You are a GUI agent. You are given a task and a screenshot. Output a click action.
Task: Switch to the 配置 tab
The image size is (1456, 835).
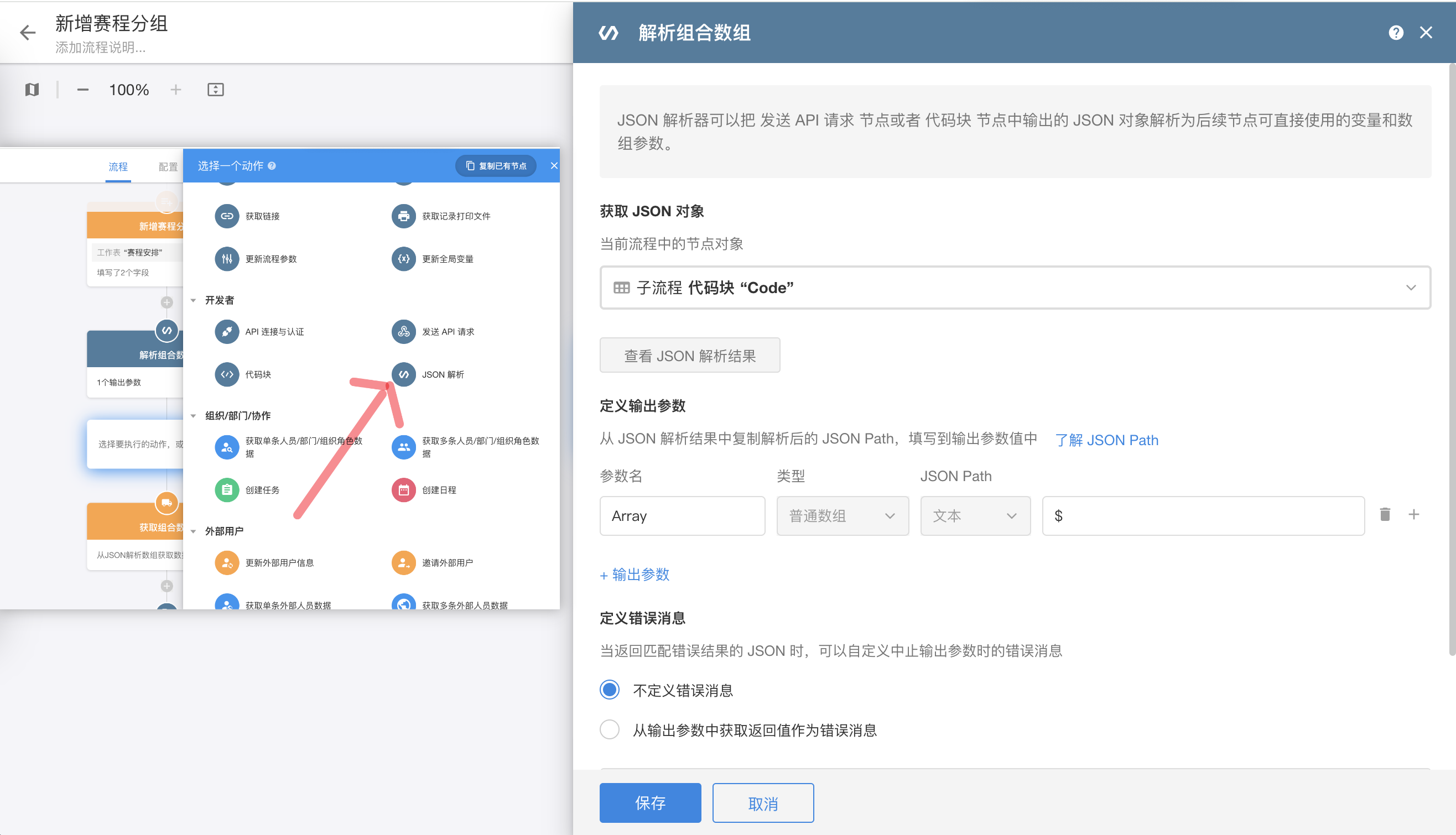(x=168, y=167)
